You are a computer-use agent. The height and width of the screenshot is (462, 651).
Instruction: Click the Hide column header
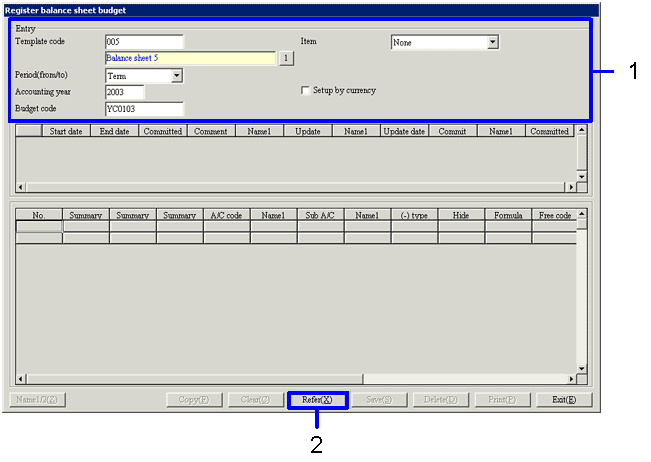click(461, 215)
